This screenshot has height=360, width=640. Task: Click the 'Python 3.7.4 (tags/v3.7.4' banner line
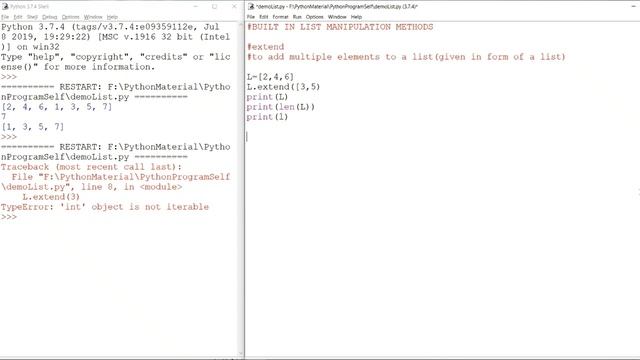(x=110, y=27)
